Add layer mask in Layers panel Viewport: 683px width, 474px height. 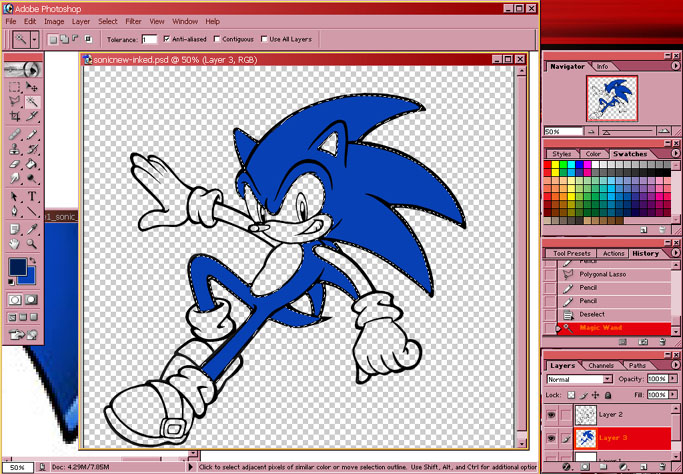point(583,467)
